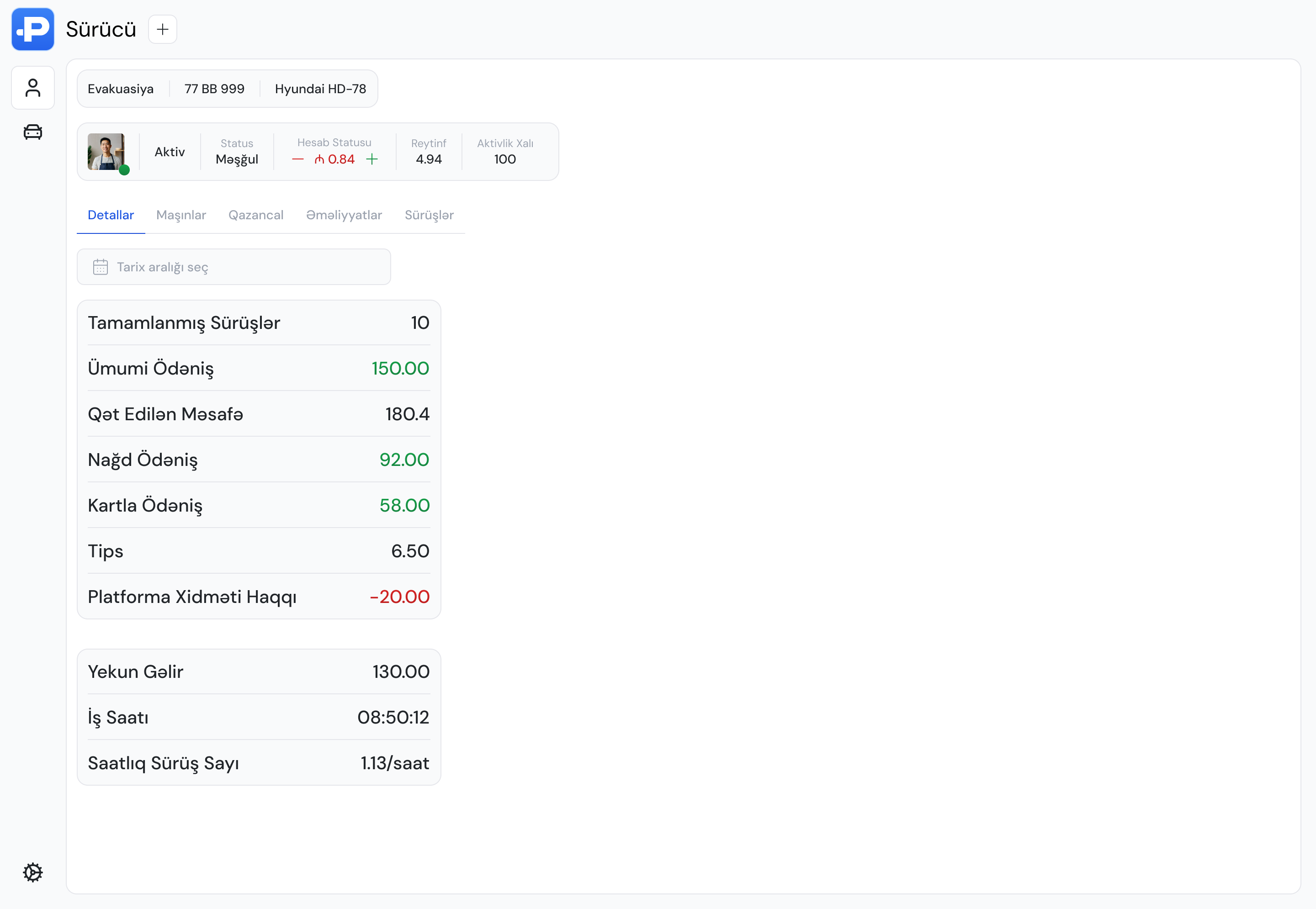Switch to the Qazancal tab
This screenshot has height=909, width=1316.
click(256, 215)
